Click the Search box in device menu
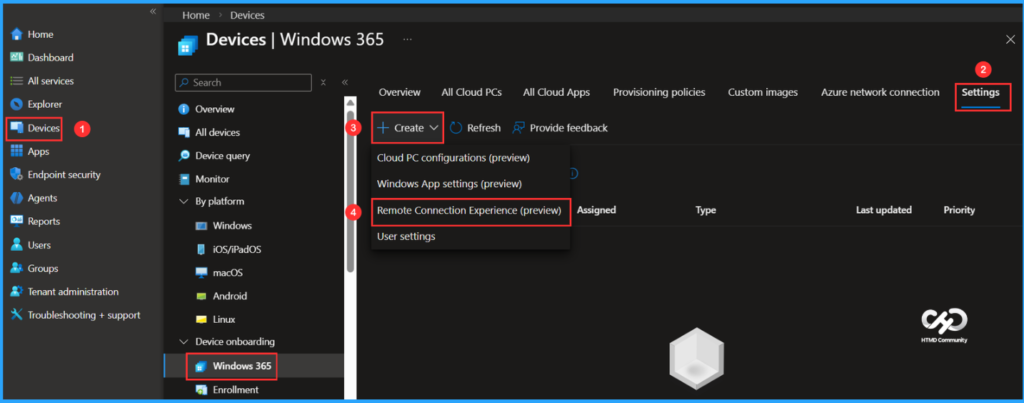Viewport: 1024px width, 403px height. 243,82
